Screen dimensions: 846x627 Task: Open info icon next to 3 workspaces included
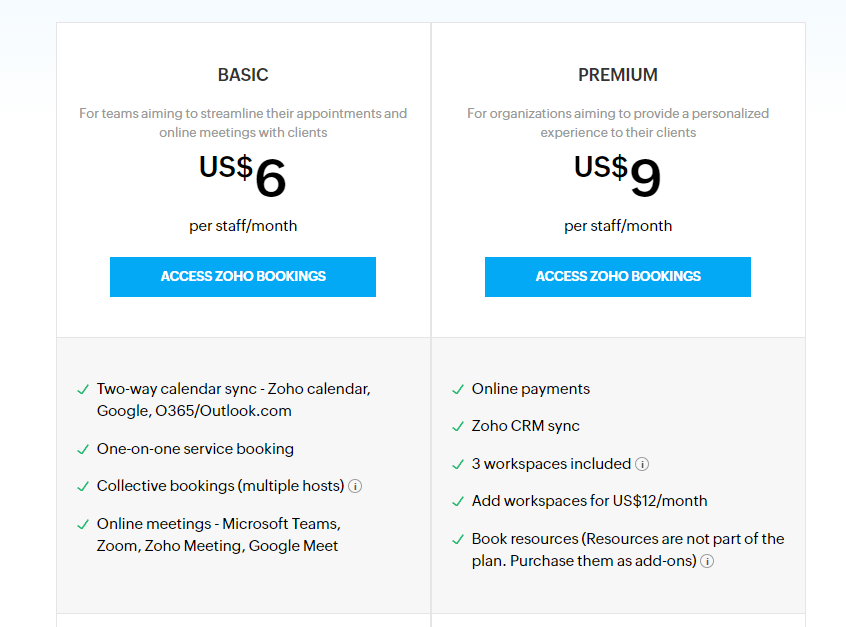pyautogui.click(x=642, y=464)
